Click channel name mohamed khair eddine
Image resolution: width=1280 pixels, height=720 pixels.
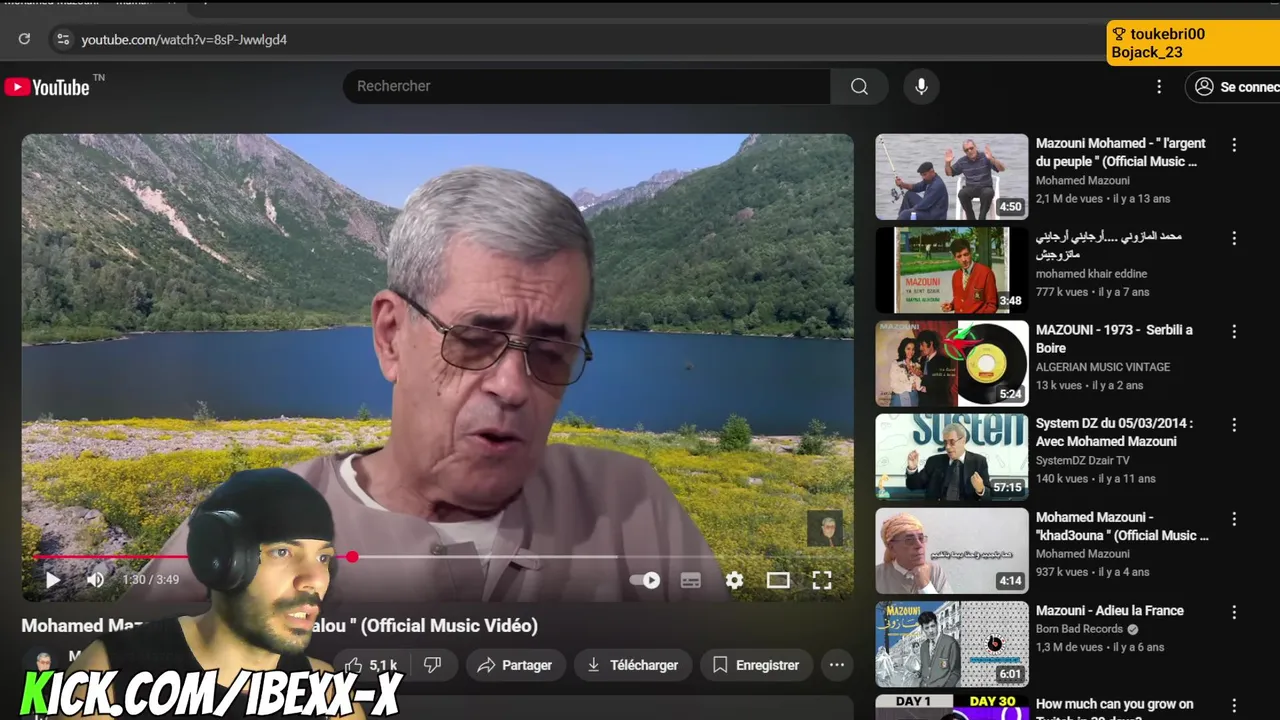coord(1091,273)
